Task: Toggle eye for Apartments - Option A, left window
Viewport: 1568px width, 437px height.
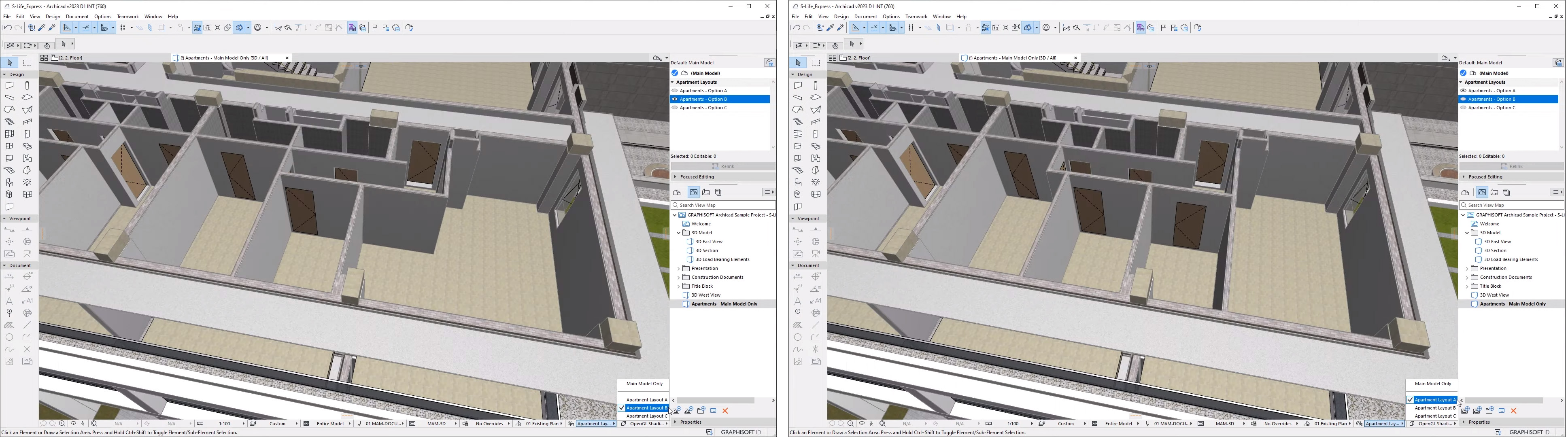Action: pos(674,91)
